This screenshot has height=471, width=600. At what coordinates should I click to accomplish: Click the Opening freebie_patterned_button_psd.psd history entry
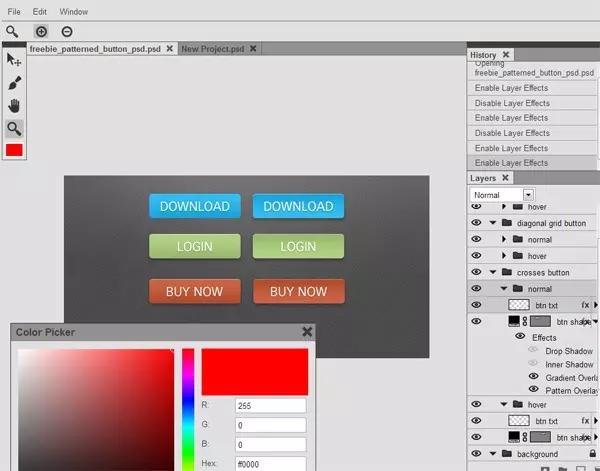click(x=532, y=69)
